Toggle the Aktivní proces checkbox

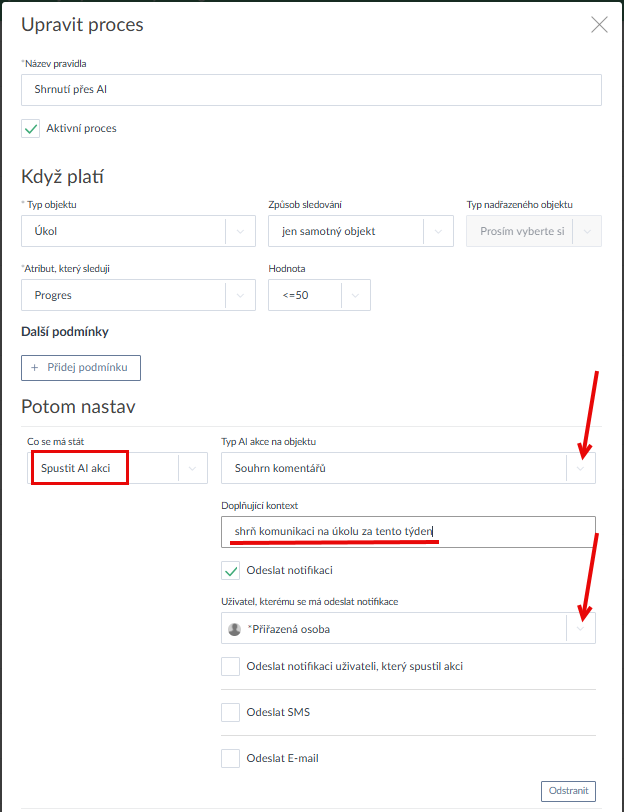(31, 129)
